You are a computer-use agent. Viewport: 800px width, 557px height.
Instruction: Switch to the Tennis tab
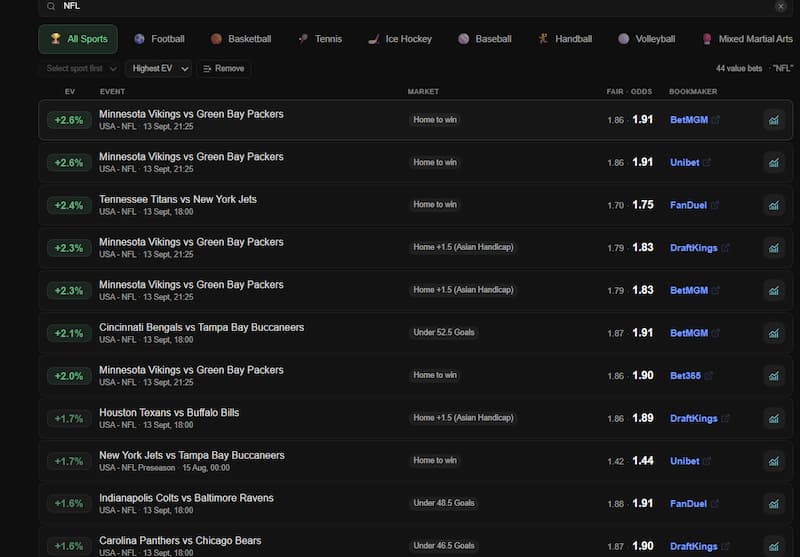click(320, 39)
